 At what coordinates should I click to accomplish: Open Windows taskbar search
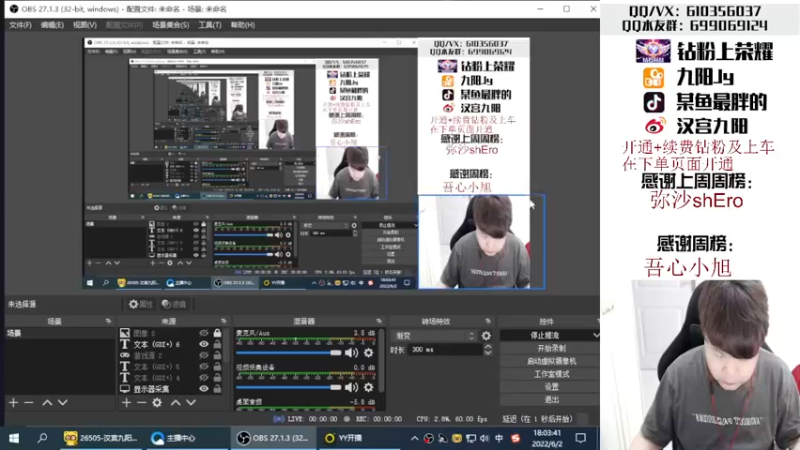tap(42, 438)
